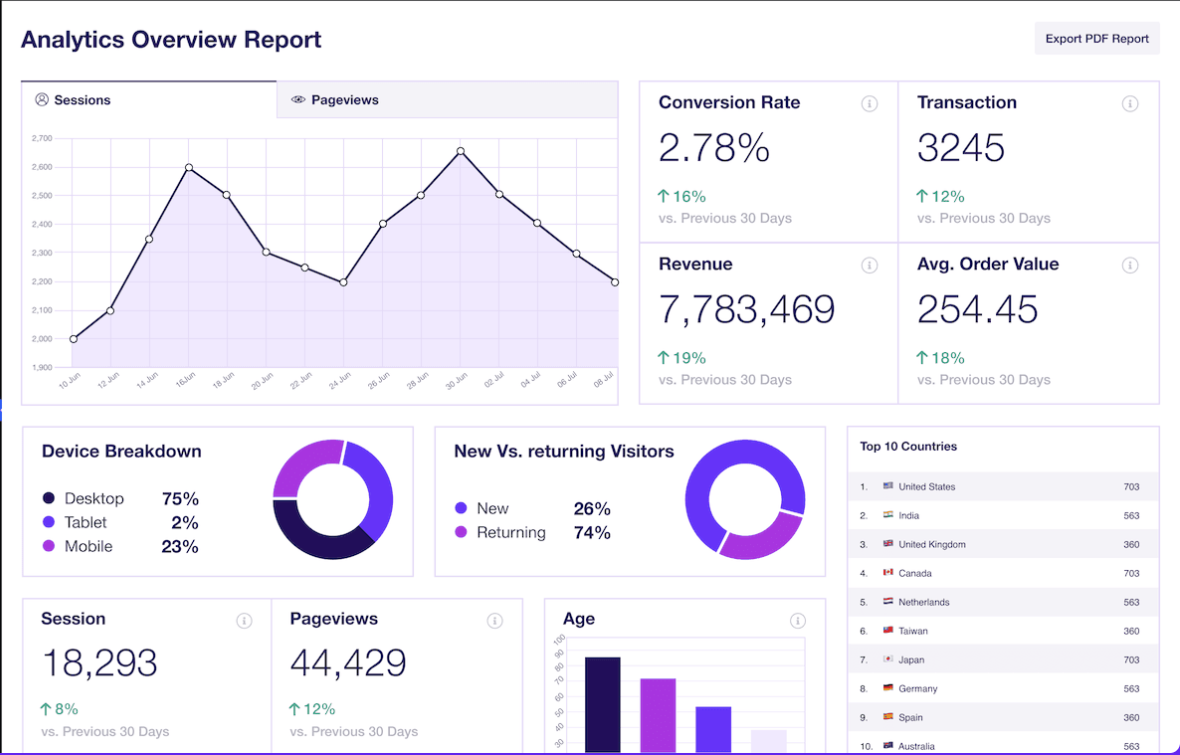Click the New visitors legend dot
This screenshot has width=1180, height=755.
pos(461,508)
